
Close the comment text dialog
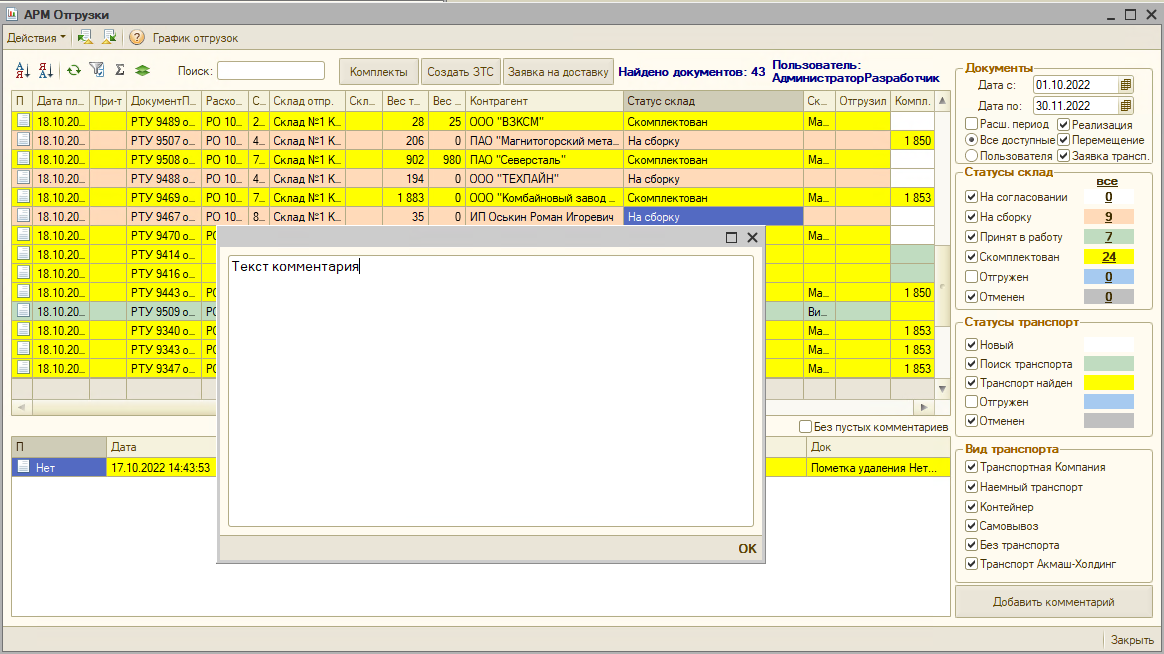point(752,237)
